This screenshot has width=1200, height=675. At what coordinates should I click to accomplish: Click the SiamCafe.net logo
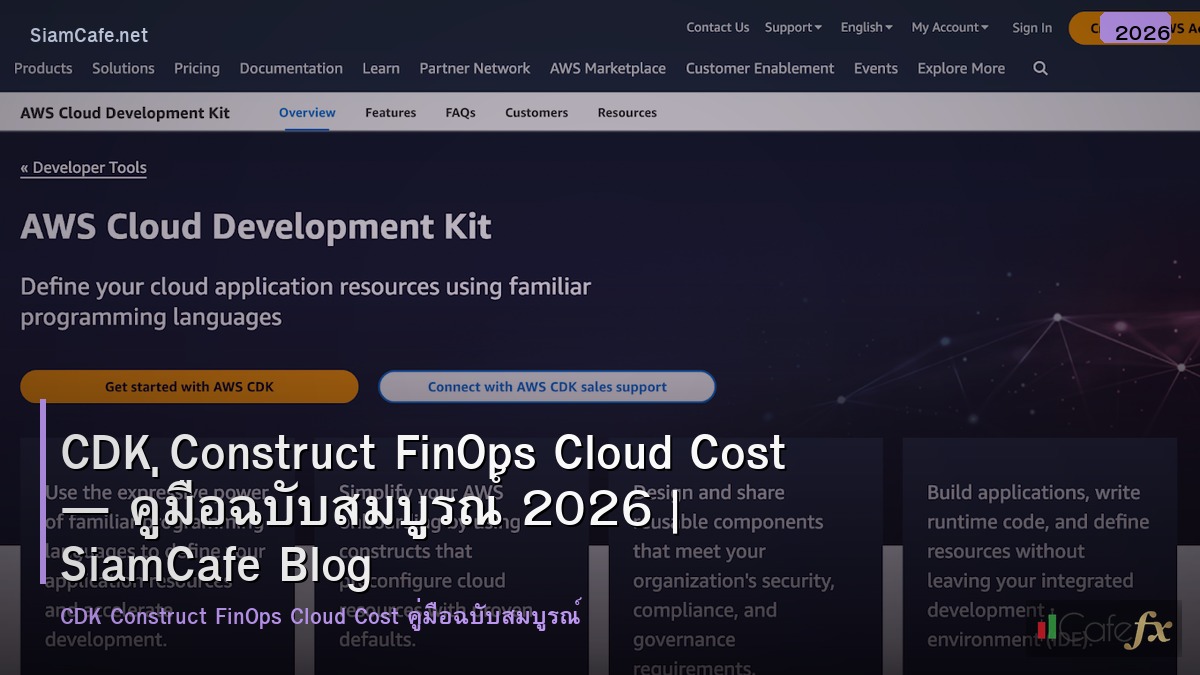(x=88, y=35)
